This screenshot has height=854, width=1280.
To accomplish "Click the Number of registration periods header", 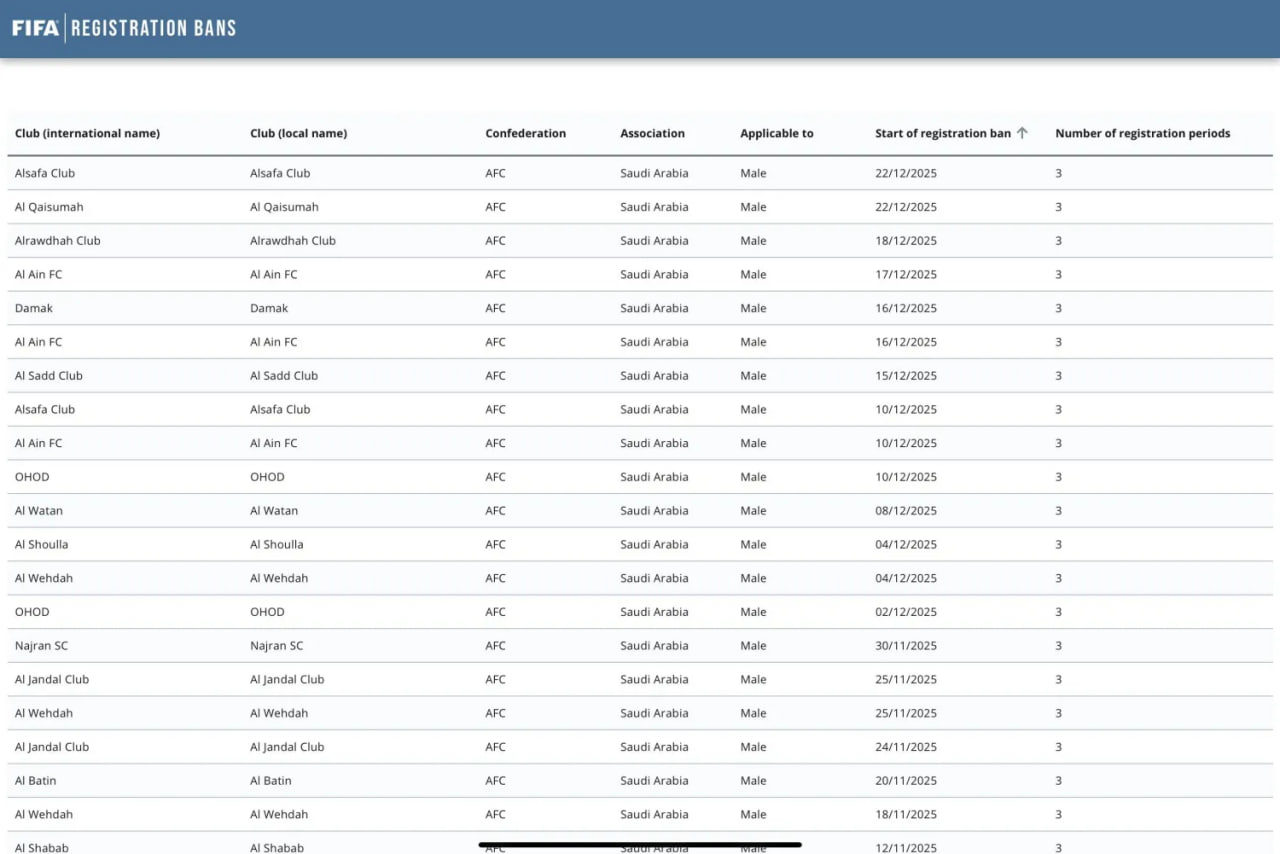I will click(x=1142, y=133).
